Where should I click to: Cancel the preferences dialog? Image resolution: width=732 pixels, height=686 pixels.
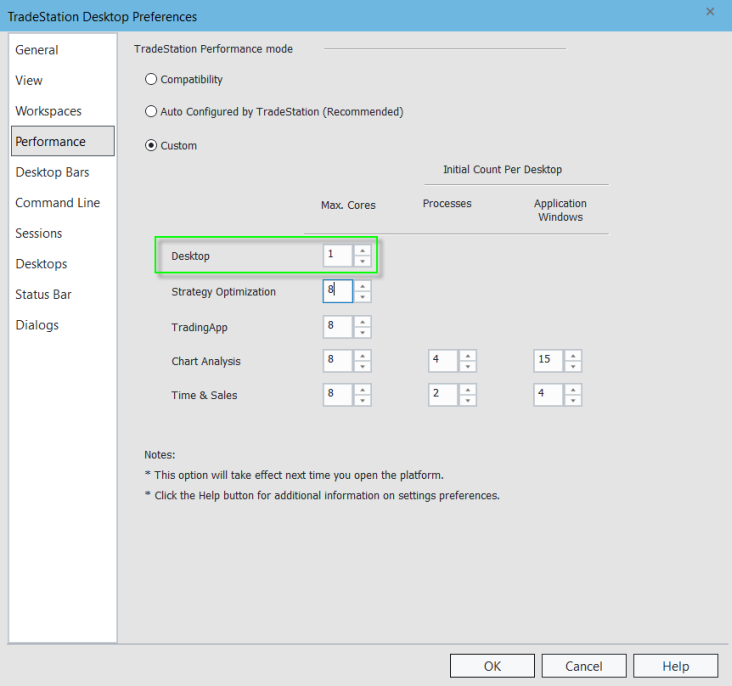[584, 666]
